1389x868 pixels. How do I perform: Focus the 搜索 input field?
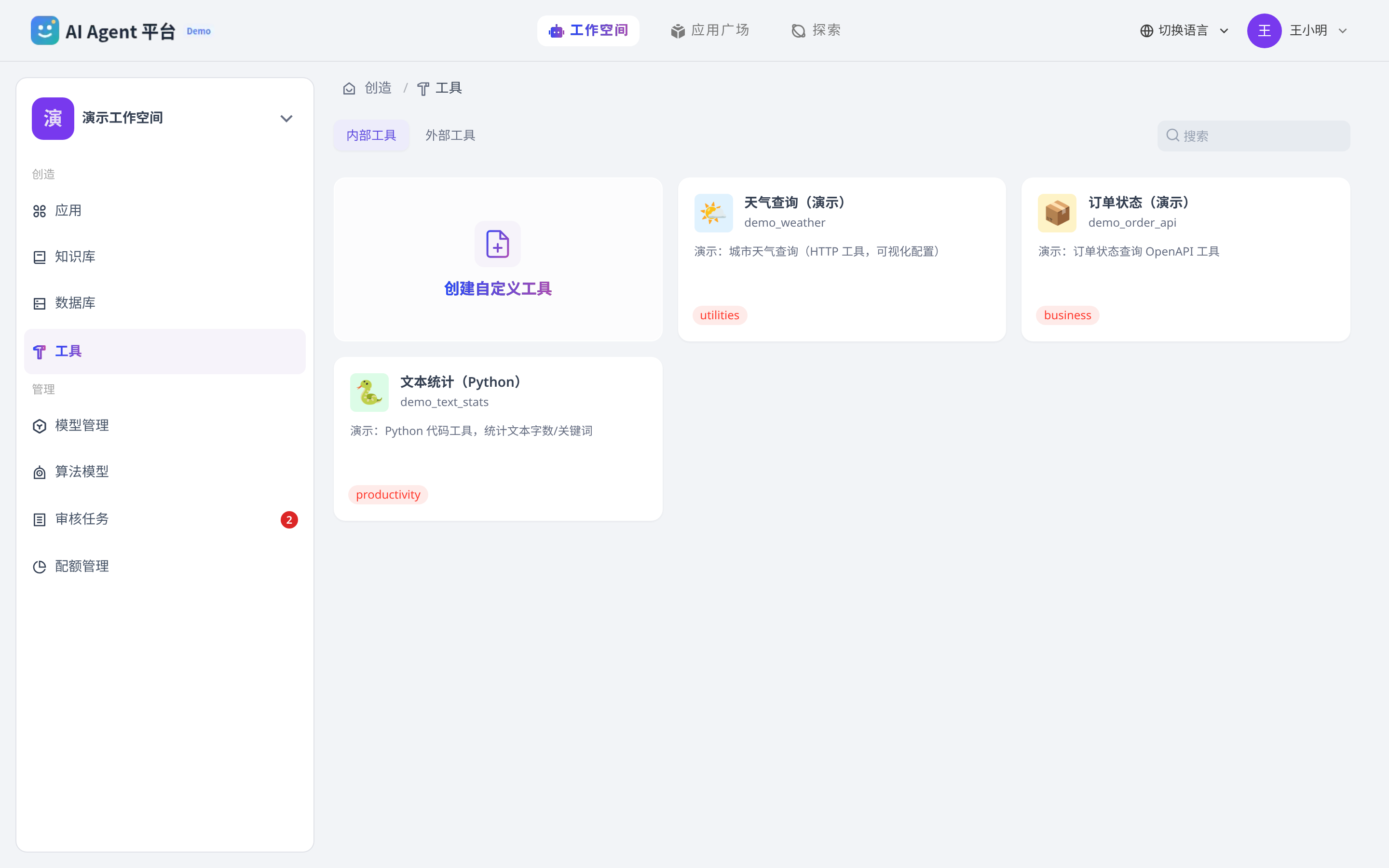pos(1253,136)
